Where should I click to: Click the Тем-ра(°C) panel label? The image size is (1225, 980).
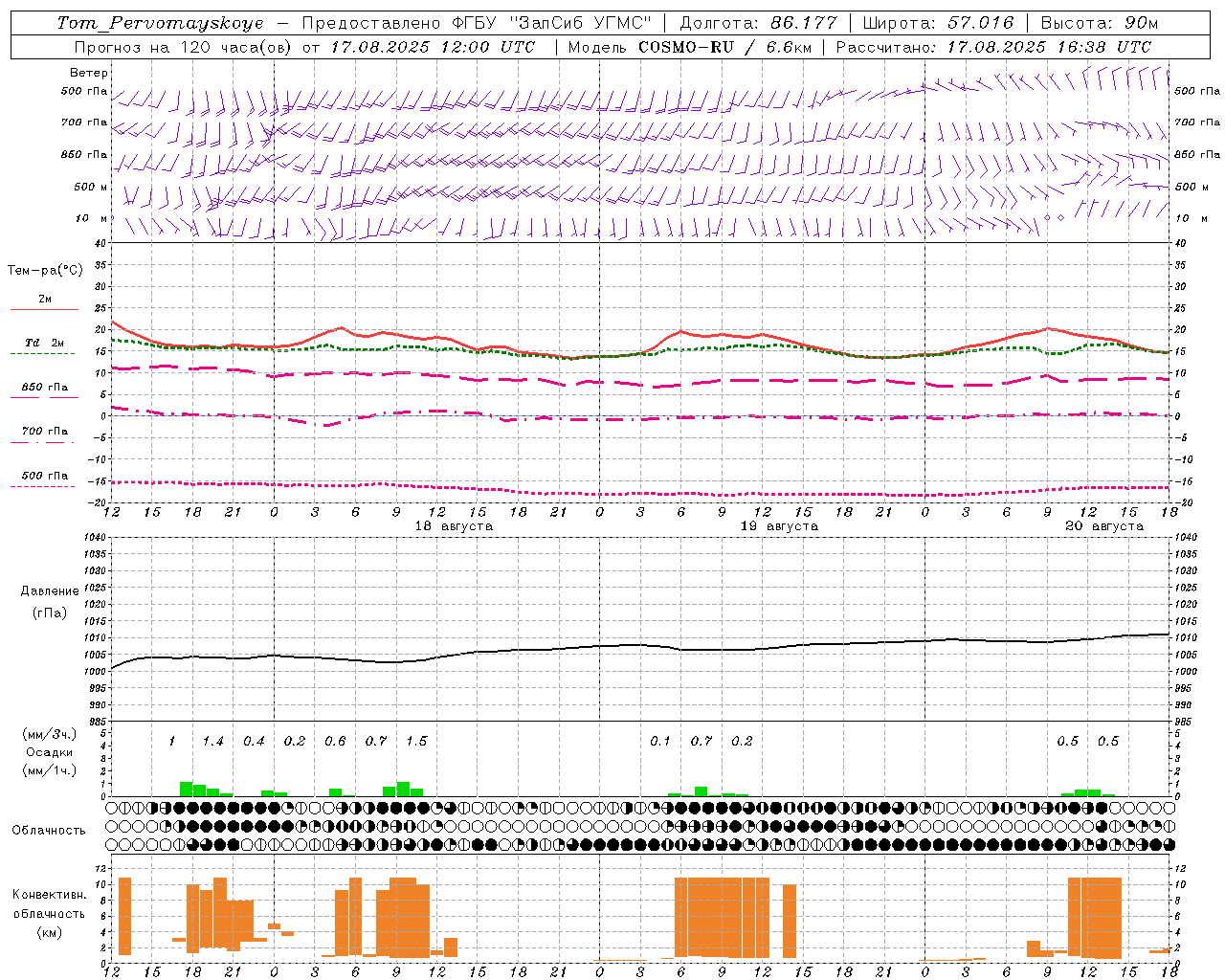[x=46, y=271]
